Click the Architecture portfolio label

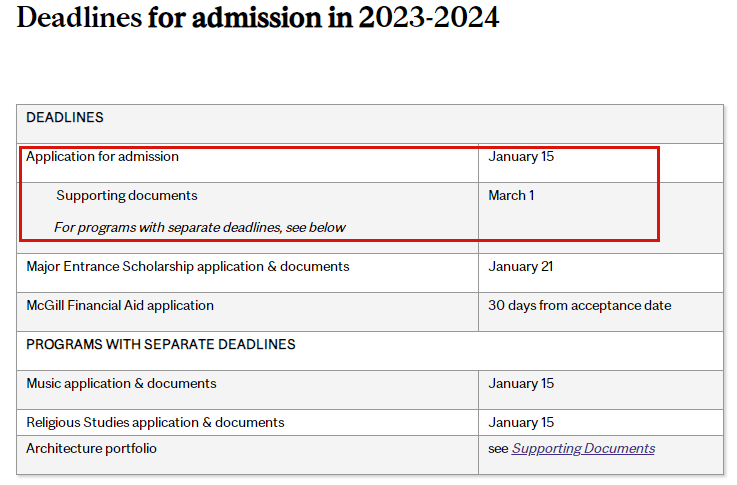pos(91,449)
